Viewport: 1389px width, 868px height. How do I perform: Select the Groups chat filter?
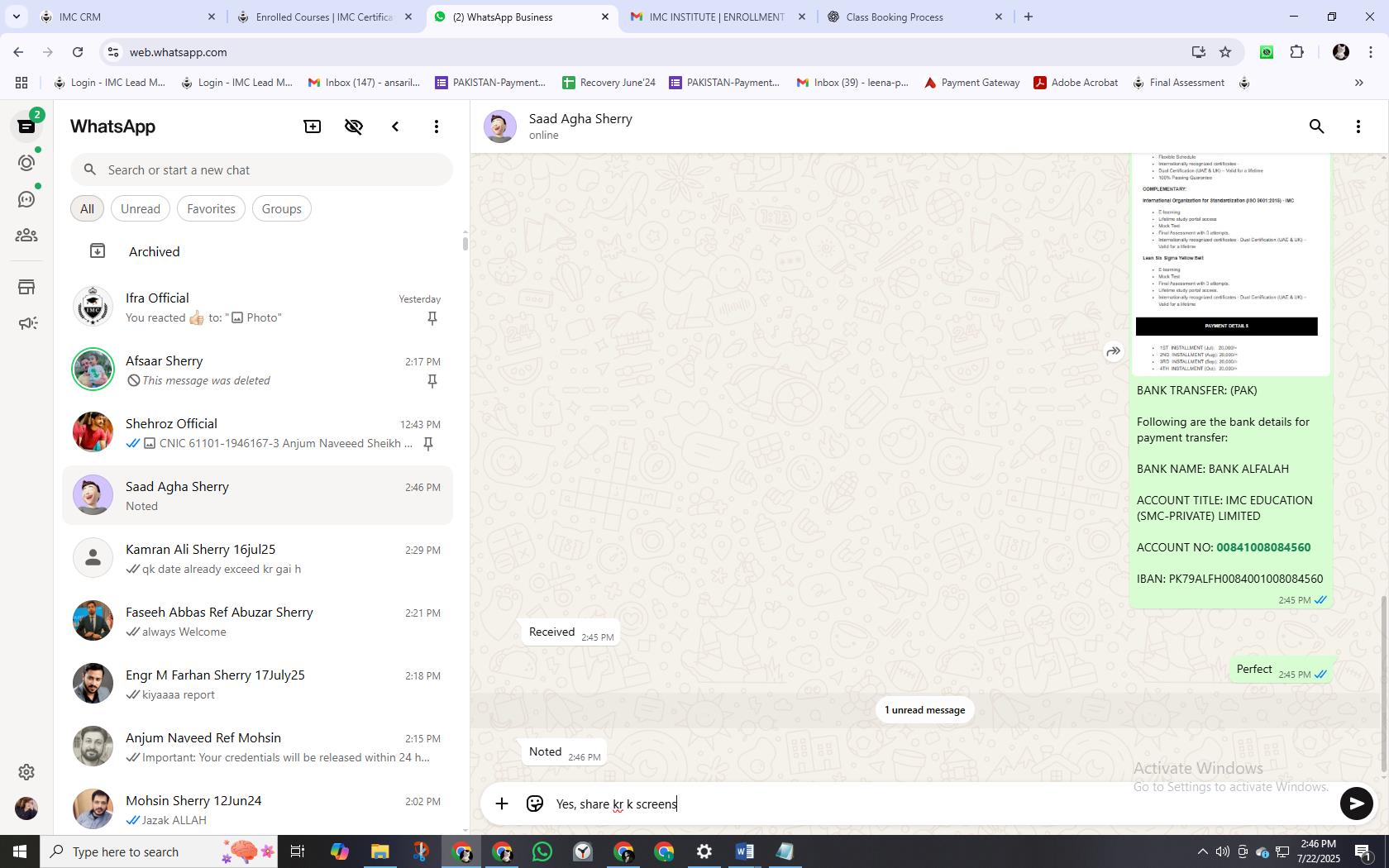pyautogui.click(x=281, y=209)
